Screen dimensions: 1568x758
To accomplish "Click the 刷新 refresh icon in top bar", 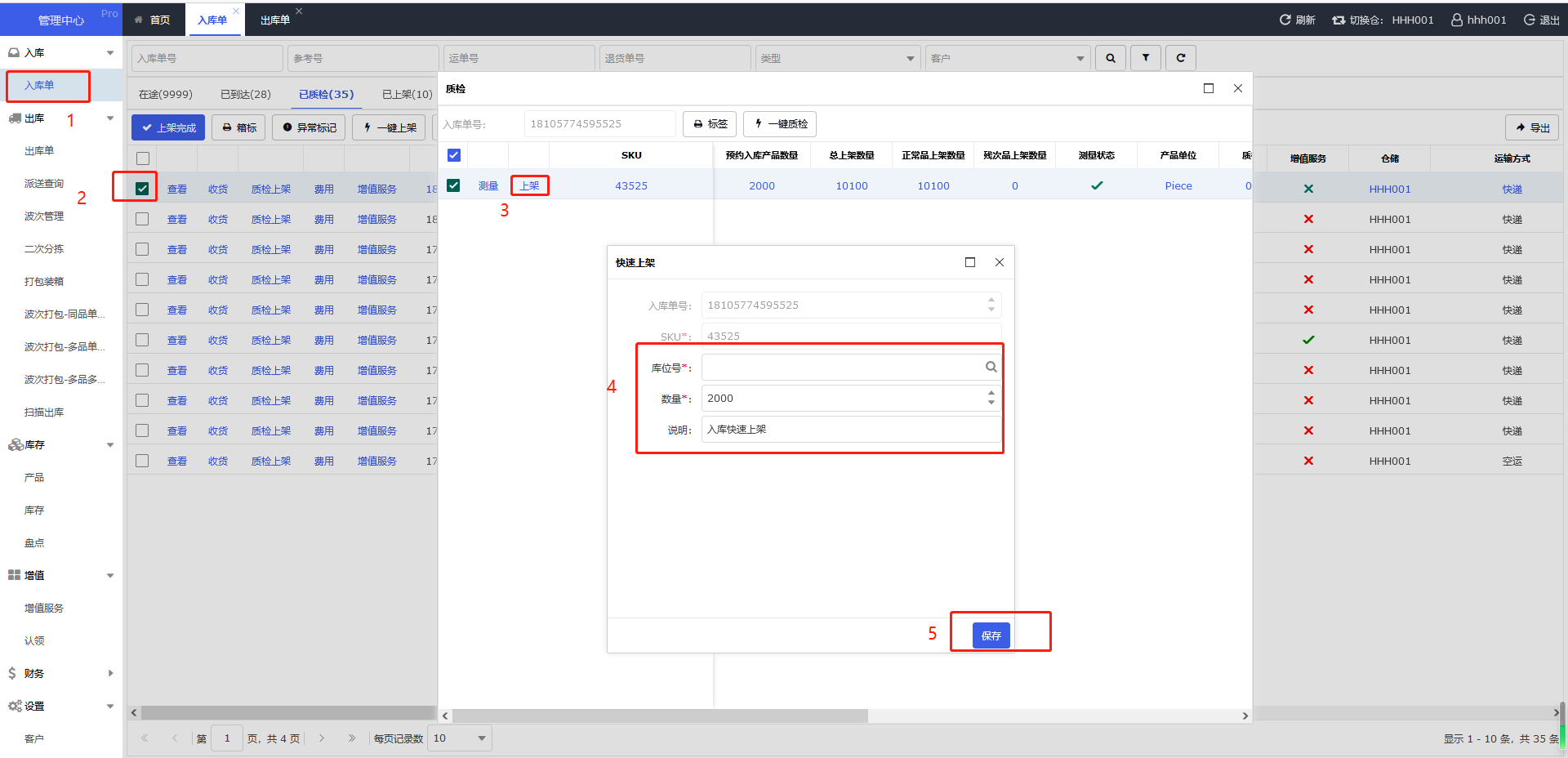I will 1285,20.
